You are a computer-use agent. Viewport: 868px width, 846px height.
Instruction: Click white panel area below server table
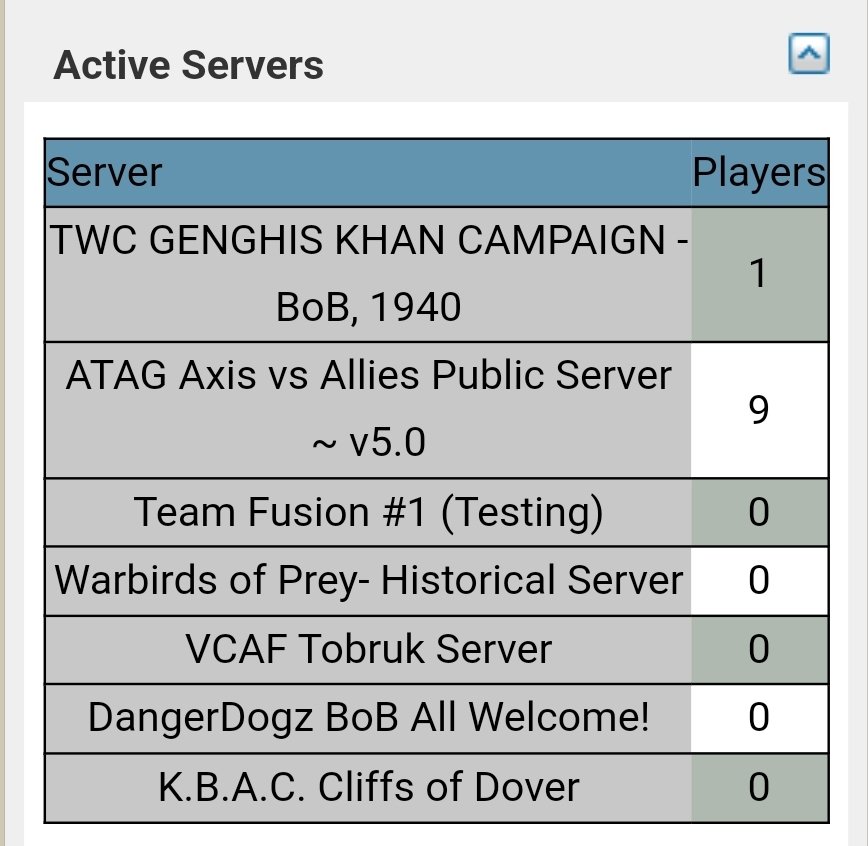(x=436, y=835)
